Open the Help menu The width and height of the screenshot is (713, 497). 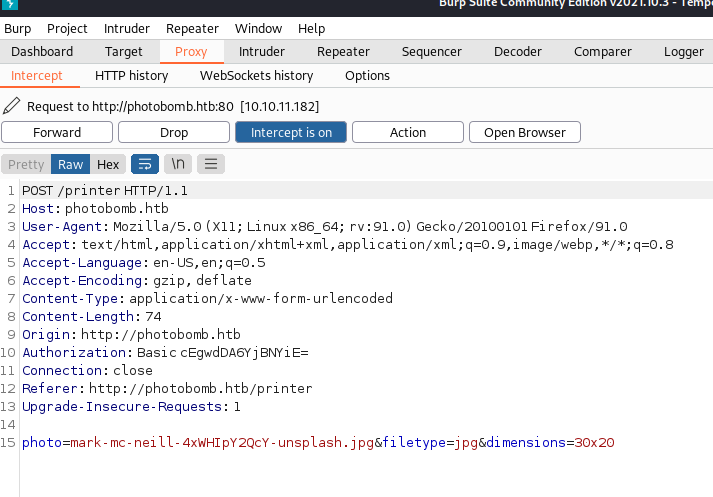[311, 29]
